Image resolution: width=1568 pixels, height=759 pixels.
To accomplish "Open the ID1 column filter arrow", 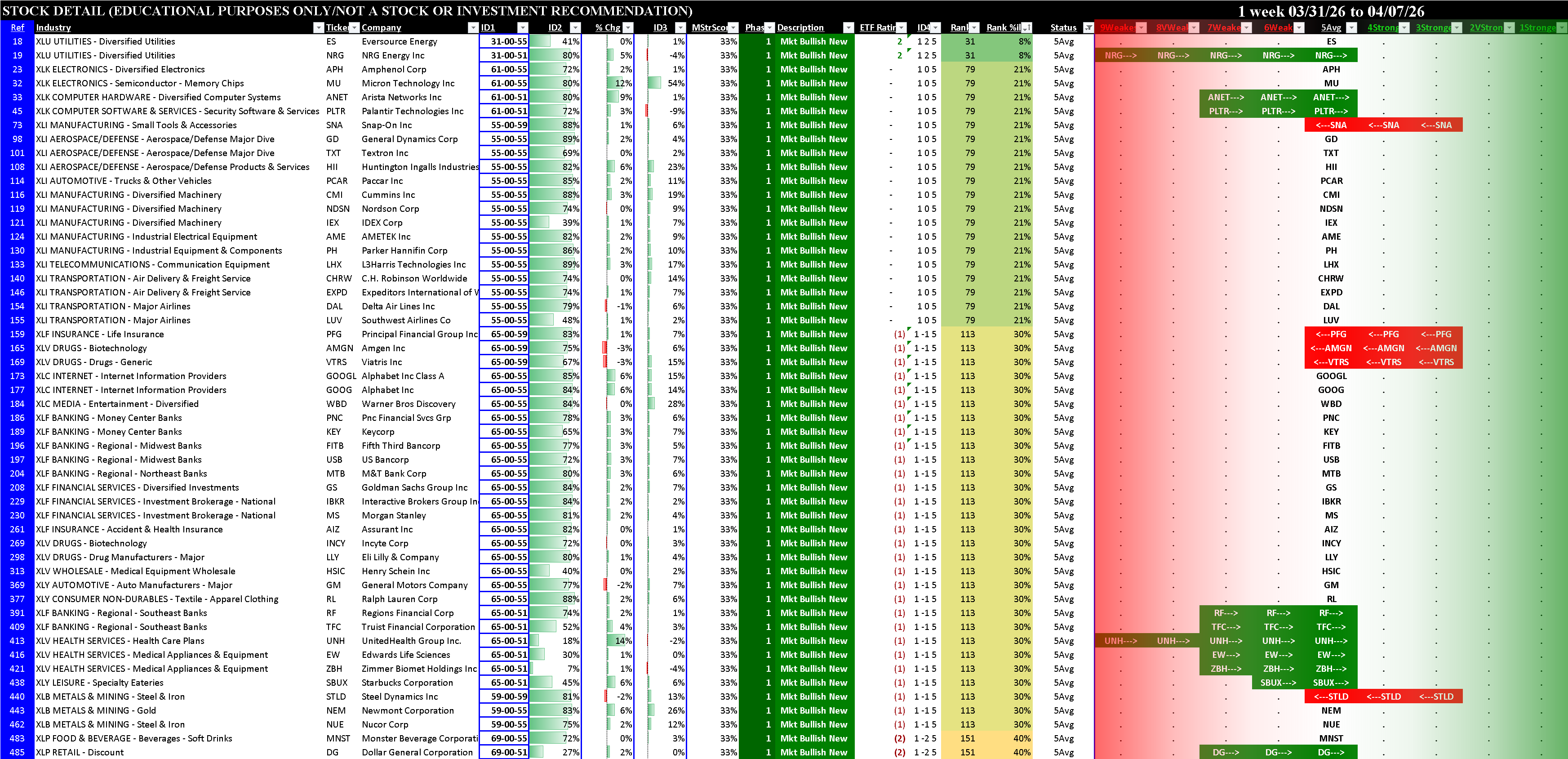I will [x=522, y=27].
